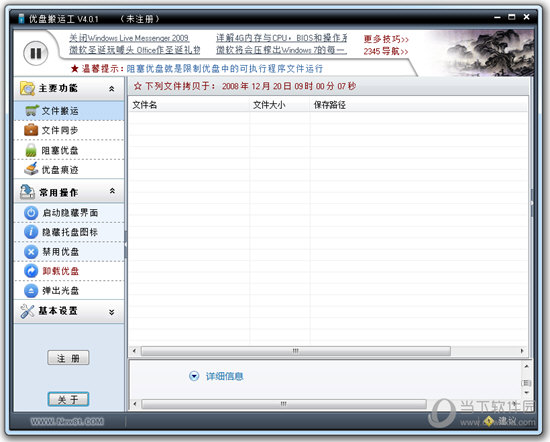Viewport: 550px width, 442px height.
Task: Click detail pane scroll up arrow
Action: click(x=526, y=366)
